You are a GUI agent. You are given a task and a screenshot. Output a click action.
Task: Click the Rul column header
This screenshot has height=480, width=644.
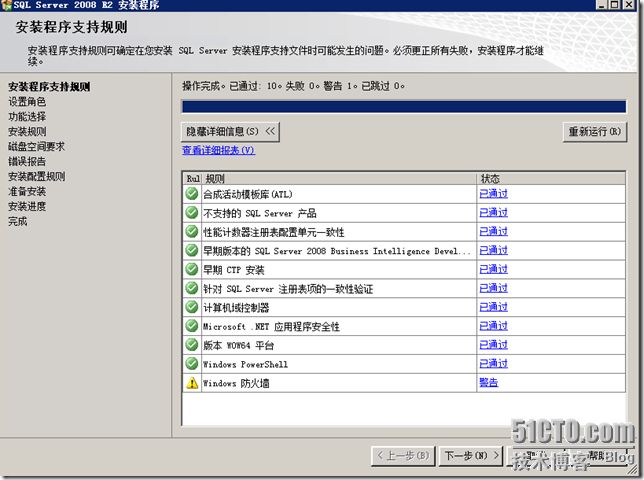192,179
